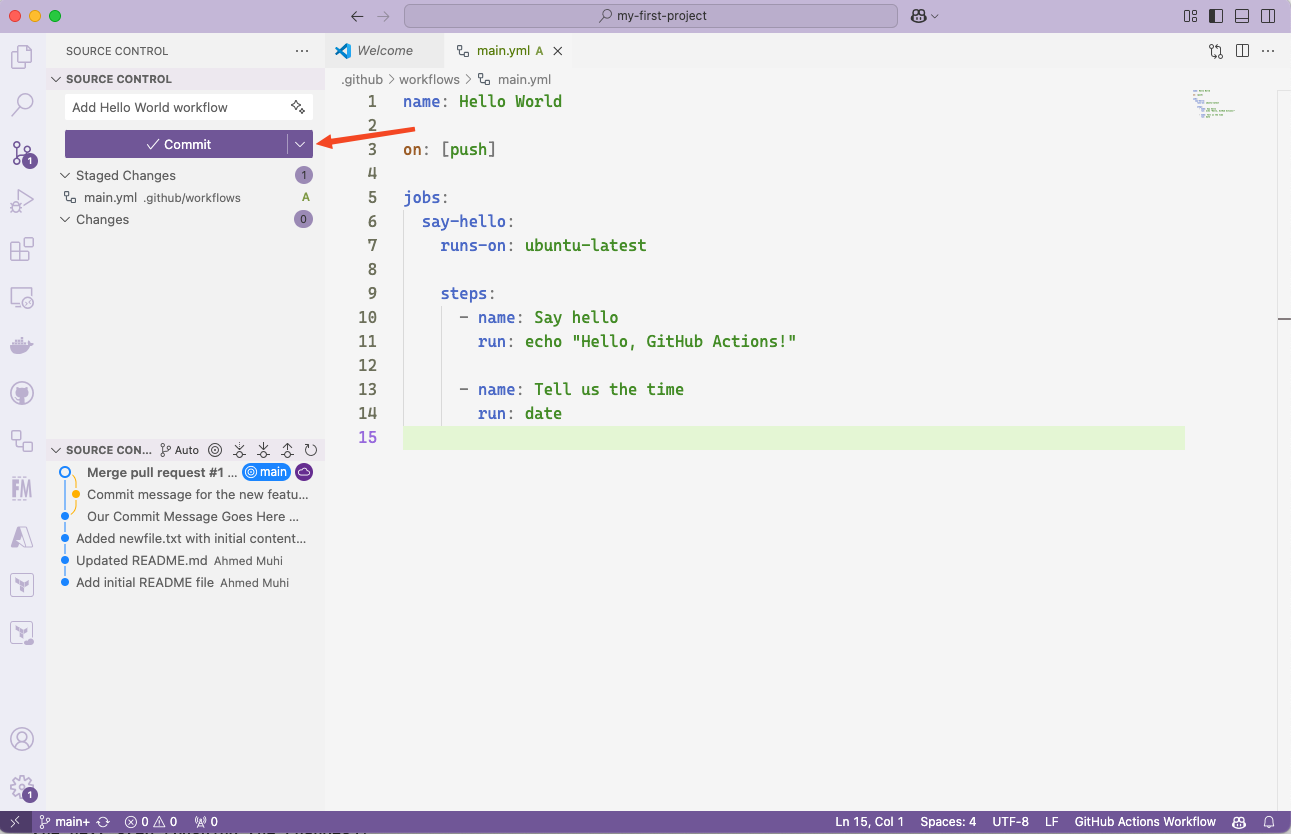1291x834 pixels.
Task: Click the notifications bell in status bar
Action: click(x=1268, y=822)
